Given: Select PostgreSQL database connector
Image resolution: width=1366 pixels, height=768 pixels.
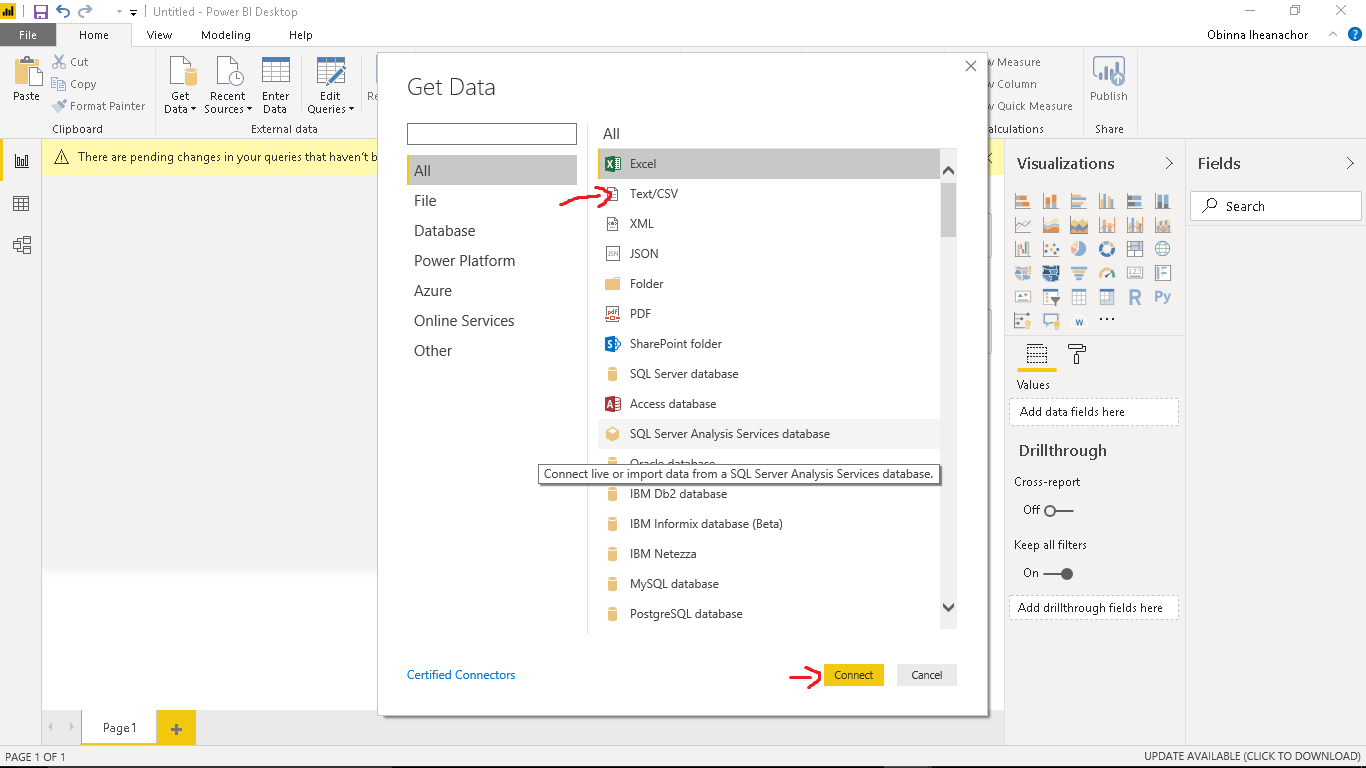Looking at the screenshot, I should tap(769, 613).
